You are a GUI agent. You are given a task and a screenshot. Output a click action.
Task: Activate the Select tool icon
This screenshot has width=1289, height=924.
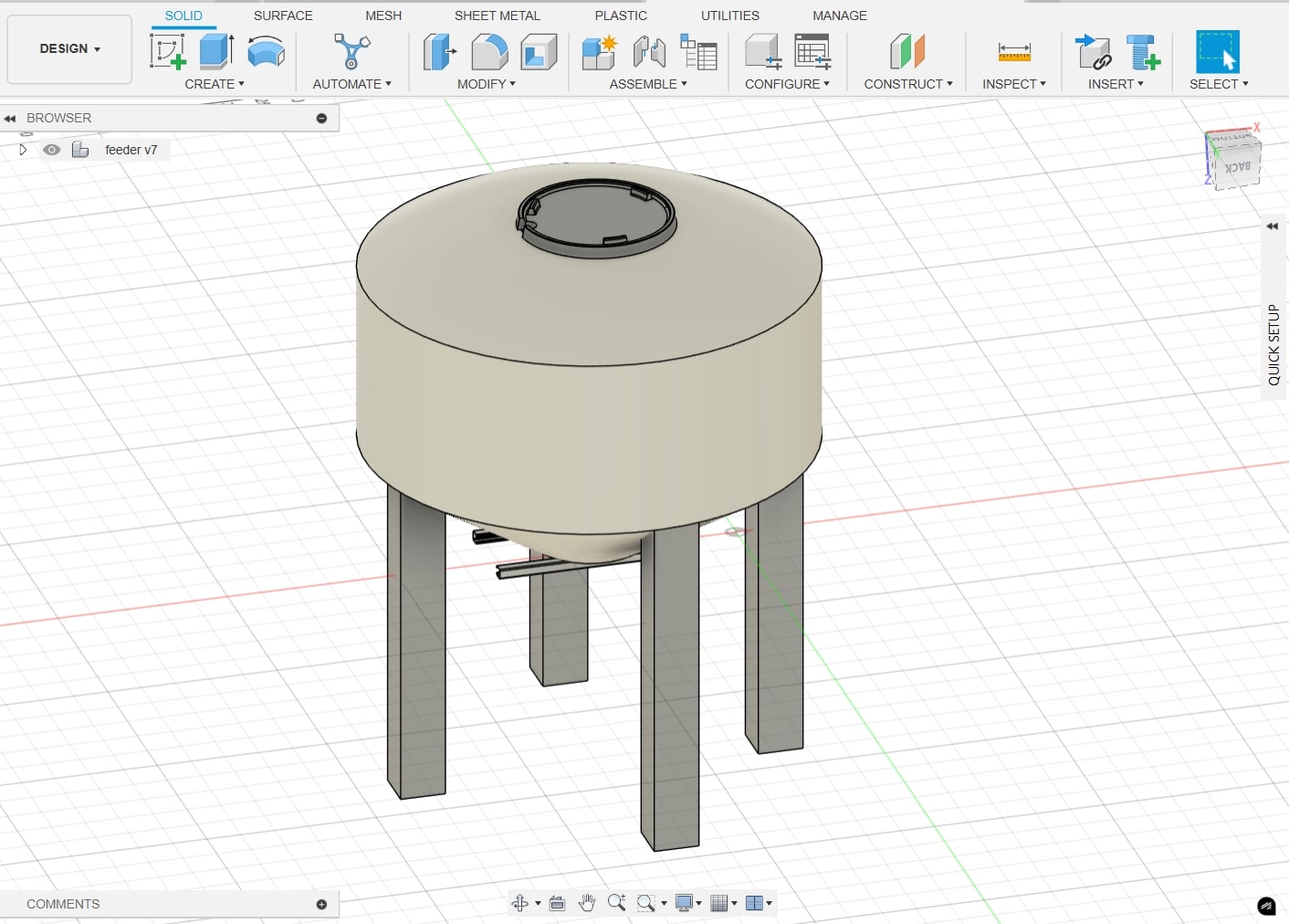pos(1218,52)
